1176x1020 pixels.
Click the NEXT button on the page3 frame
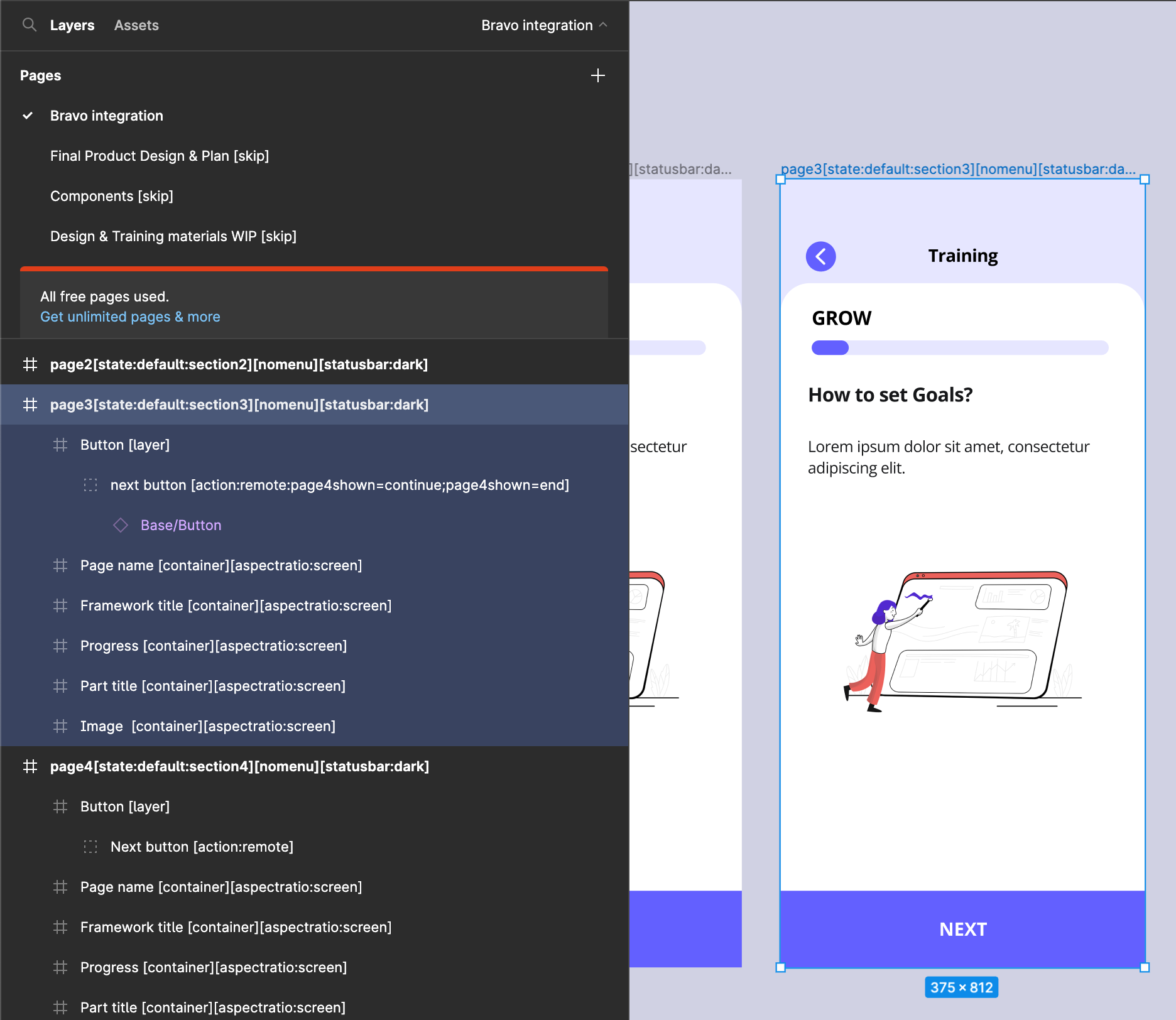click(962, 929)
